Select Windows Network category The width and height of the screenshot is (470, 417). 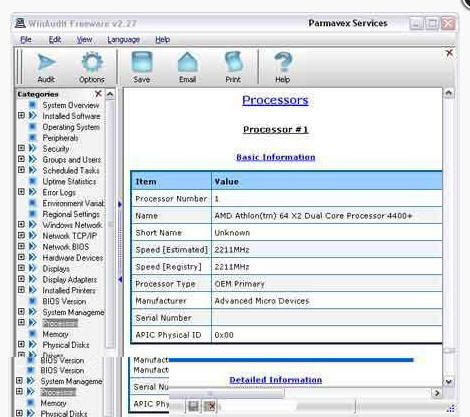72,225
